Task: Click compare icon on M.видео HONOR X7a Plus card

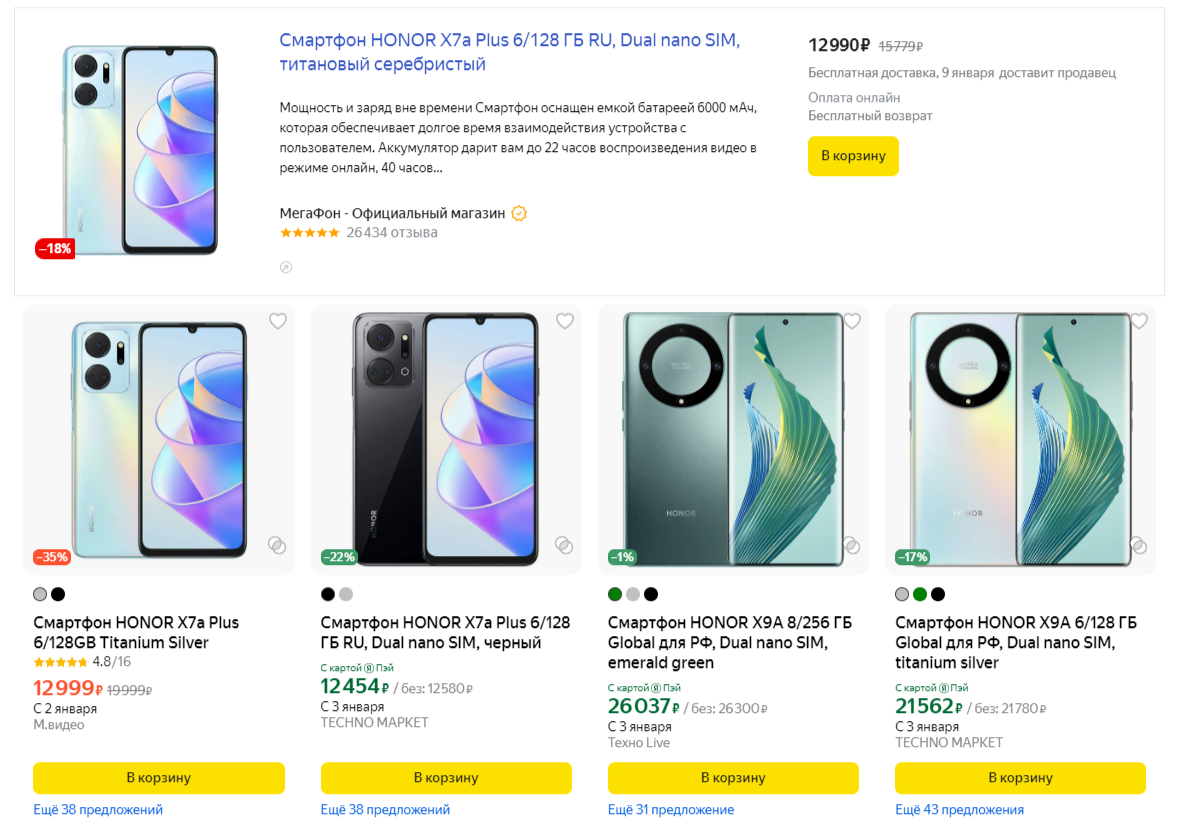Action: click(277, 545)
